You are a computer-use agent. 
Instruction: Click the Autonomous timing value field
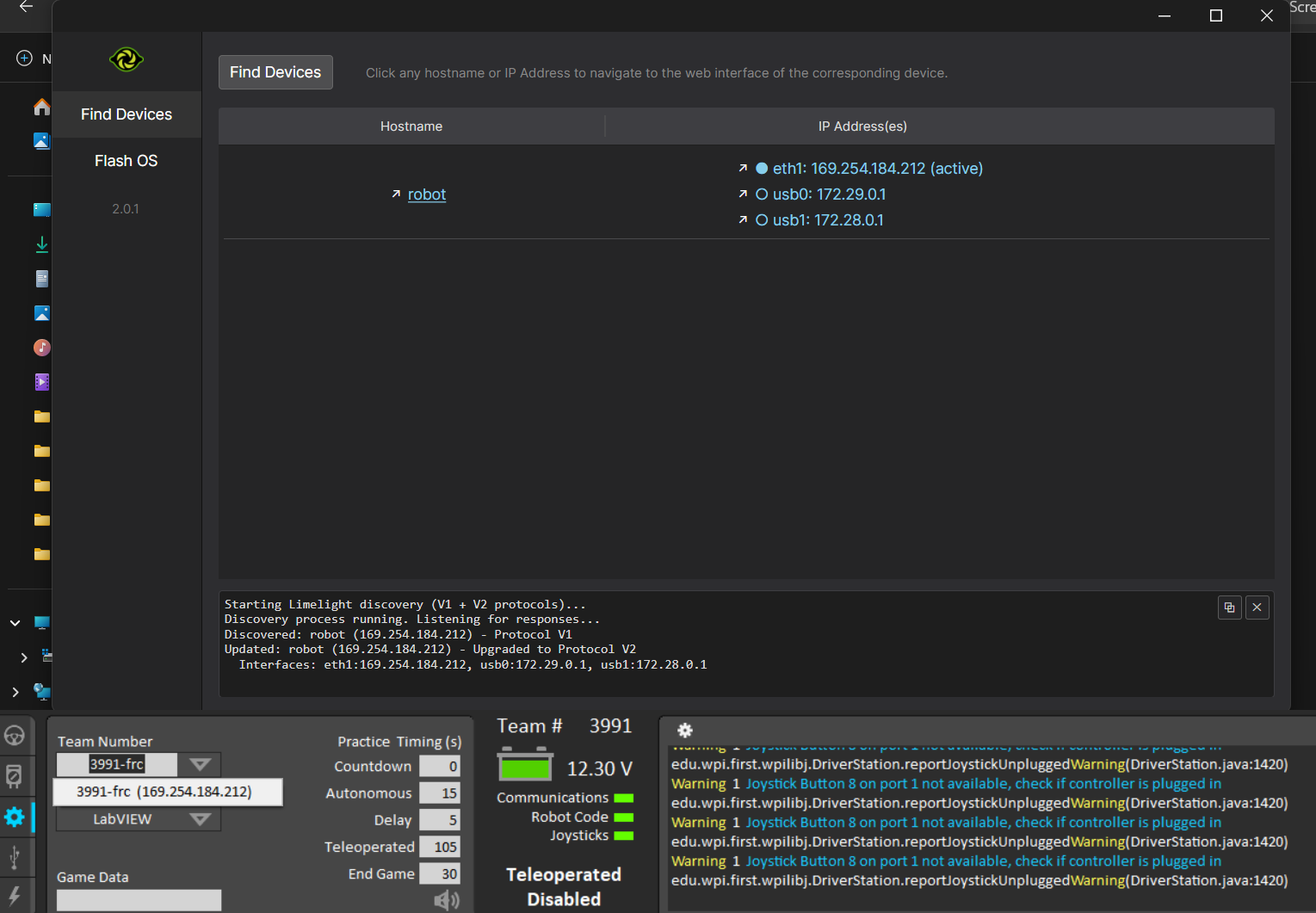pyautogui.click(x=440, y=793)
